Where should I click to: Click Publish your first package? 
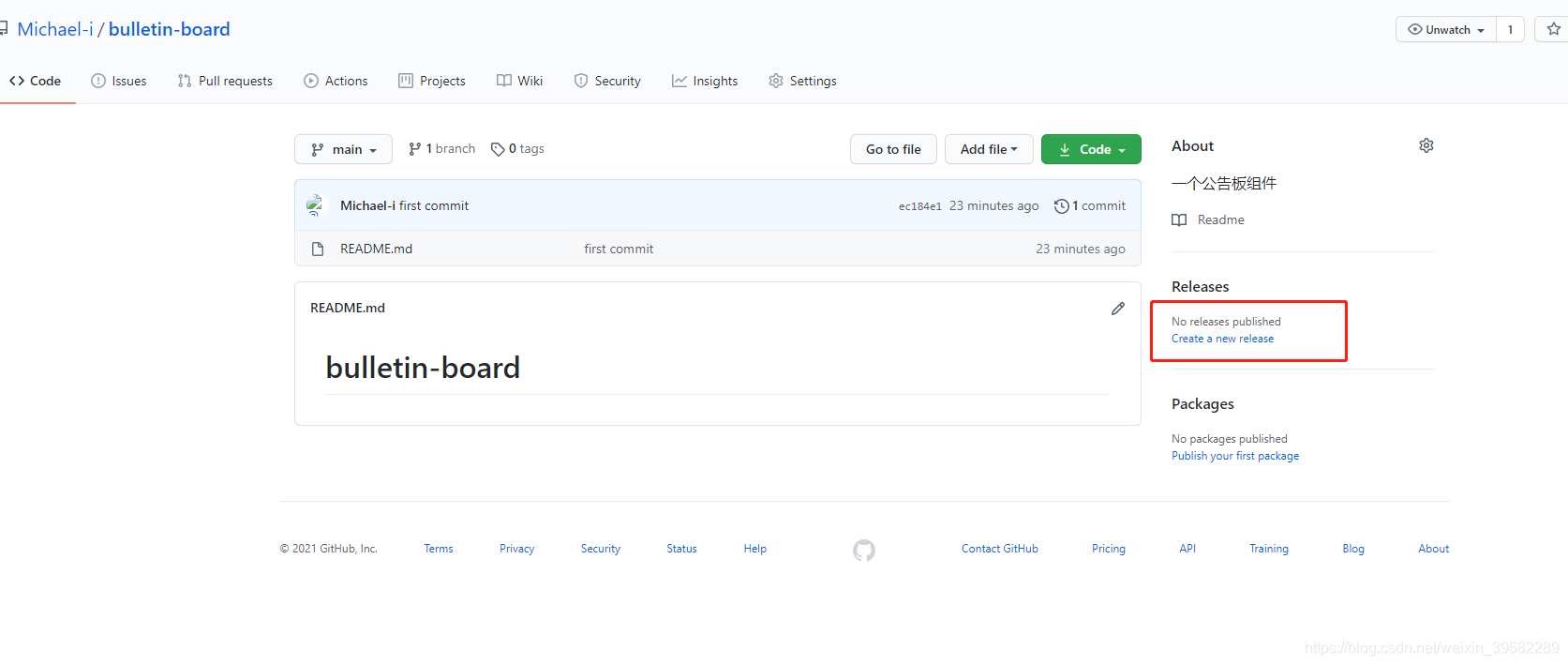[x=1235, y=456]
